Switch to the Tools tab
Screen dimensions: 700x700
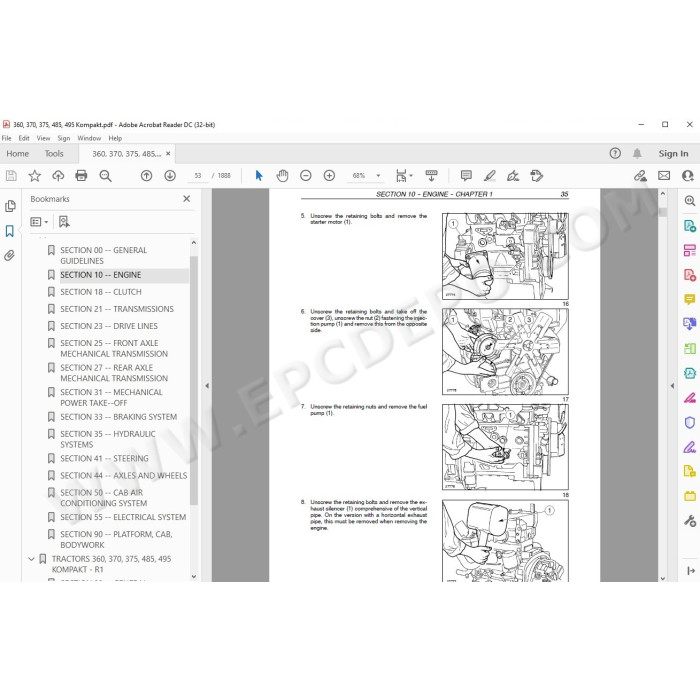(x=54, y=154)
